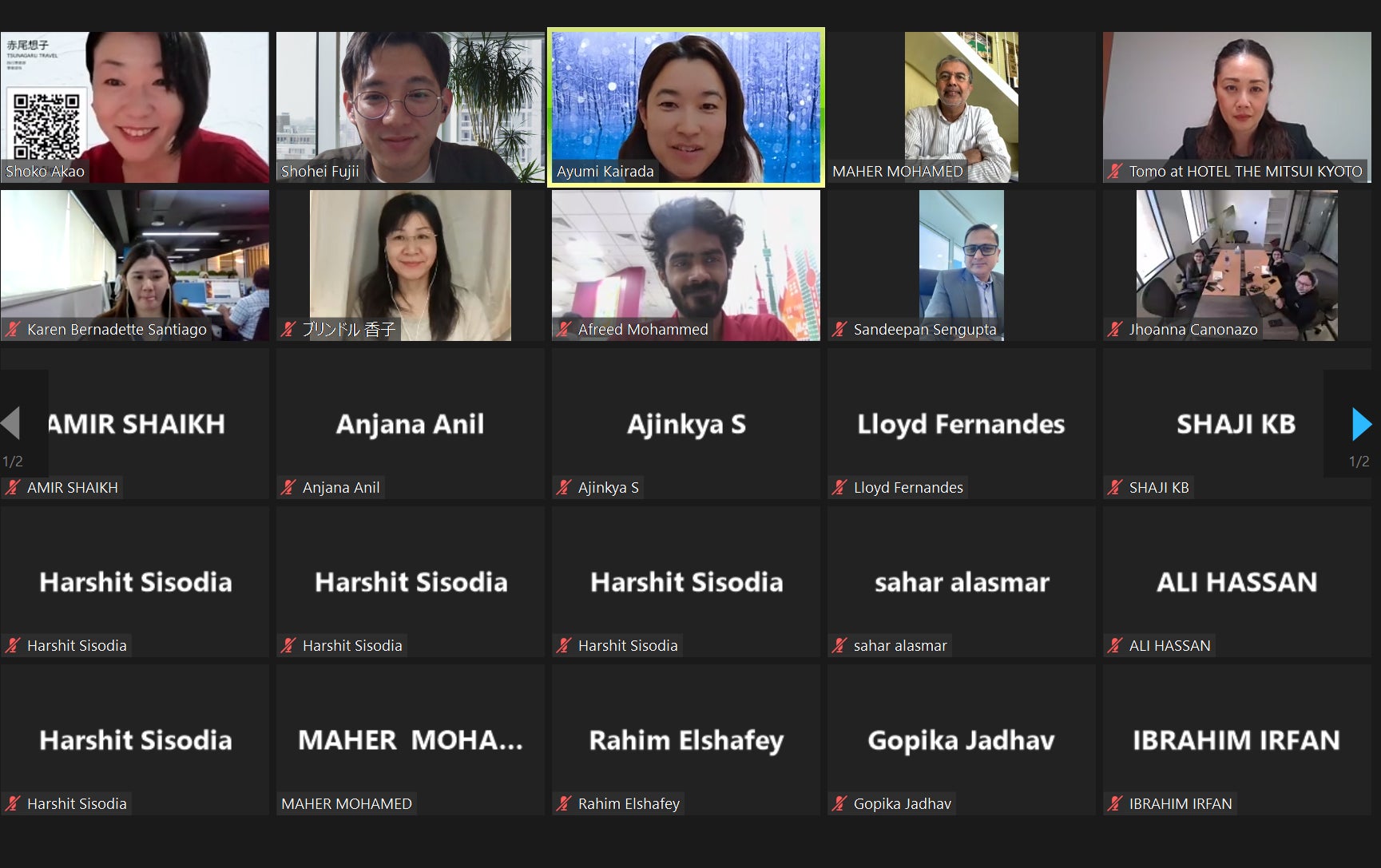The width and height of the screenshot is (1381, 868).
Task: Click muted mic icon on Sandeepan Sengupta
Action: tap(839, 329)
